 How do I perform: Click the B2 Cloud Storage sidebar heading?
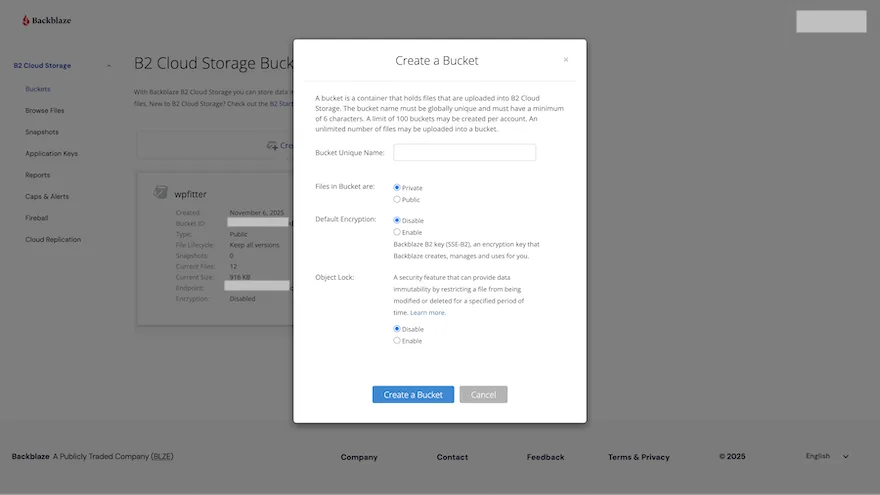(x=42, y=66)
